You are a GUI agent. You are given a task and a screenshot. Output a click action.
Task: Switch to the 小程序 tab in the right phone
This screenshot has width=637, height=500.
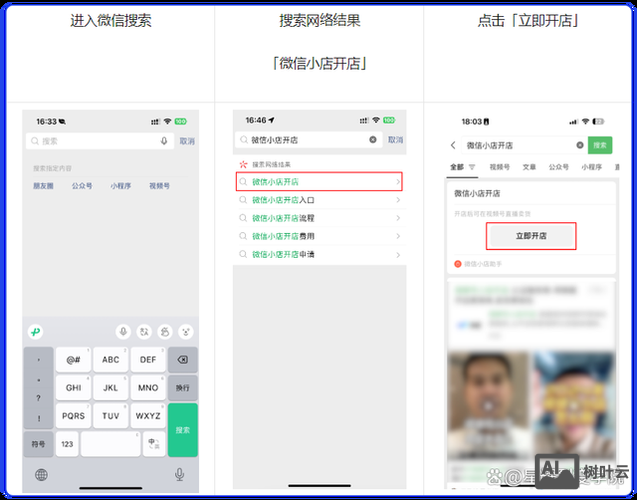point(592,167)
